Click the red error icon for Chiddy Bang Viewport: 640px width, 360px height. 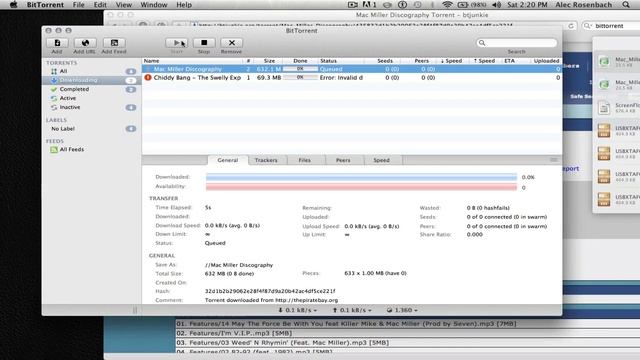(148, 77)
